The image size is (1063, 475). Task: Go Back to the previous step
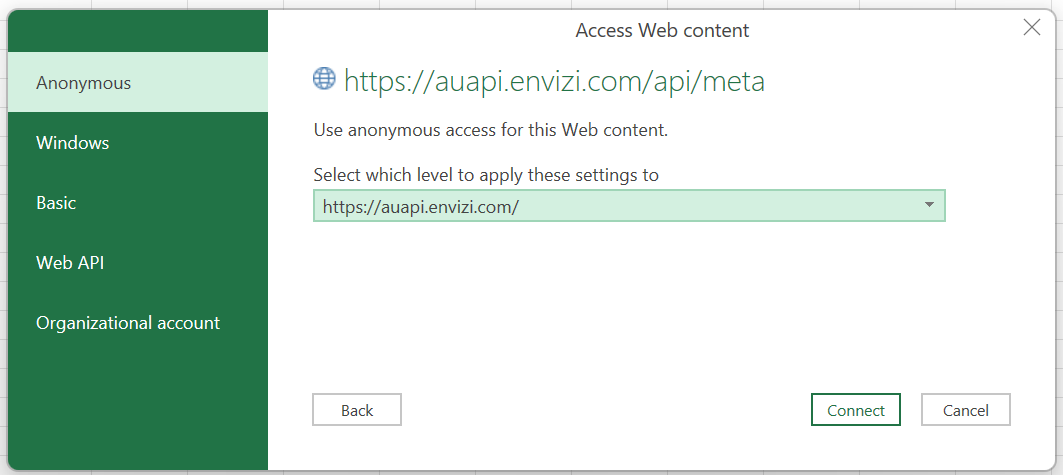pyautogui.click(x=357, y=410)
